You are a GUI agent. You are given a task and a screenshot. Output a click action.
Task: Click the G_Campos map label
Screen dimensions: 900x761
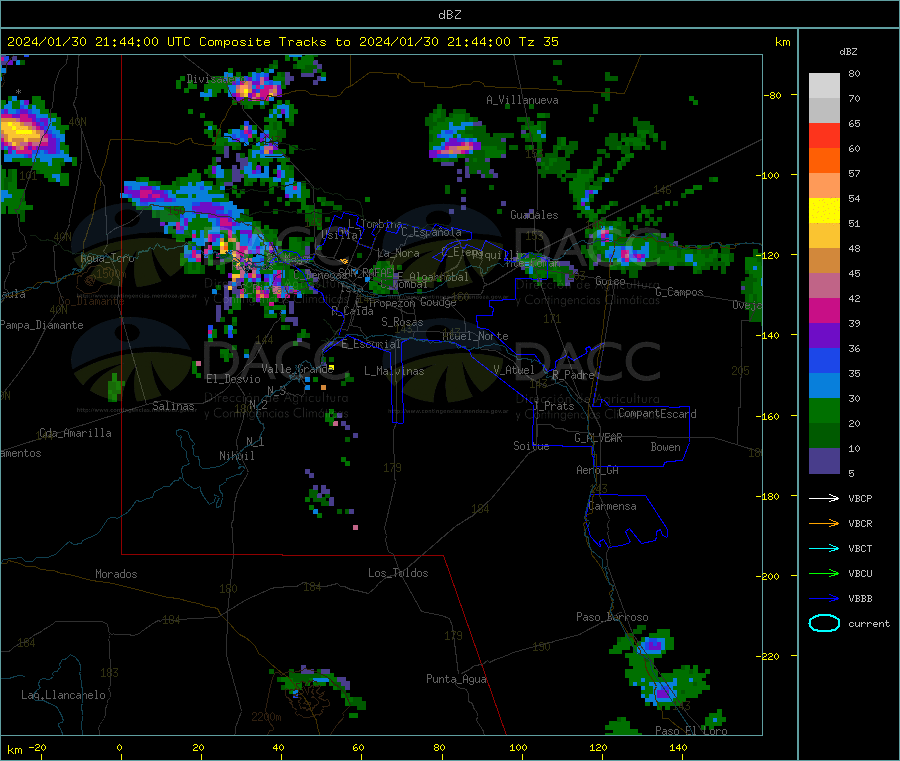679,292
